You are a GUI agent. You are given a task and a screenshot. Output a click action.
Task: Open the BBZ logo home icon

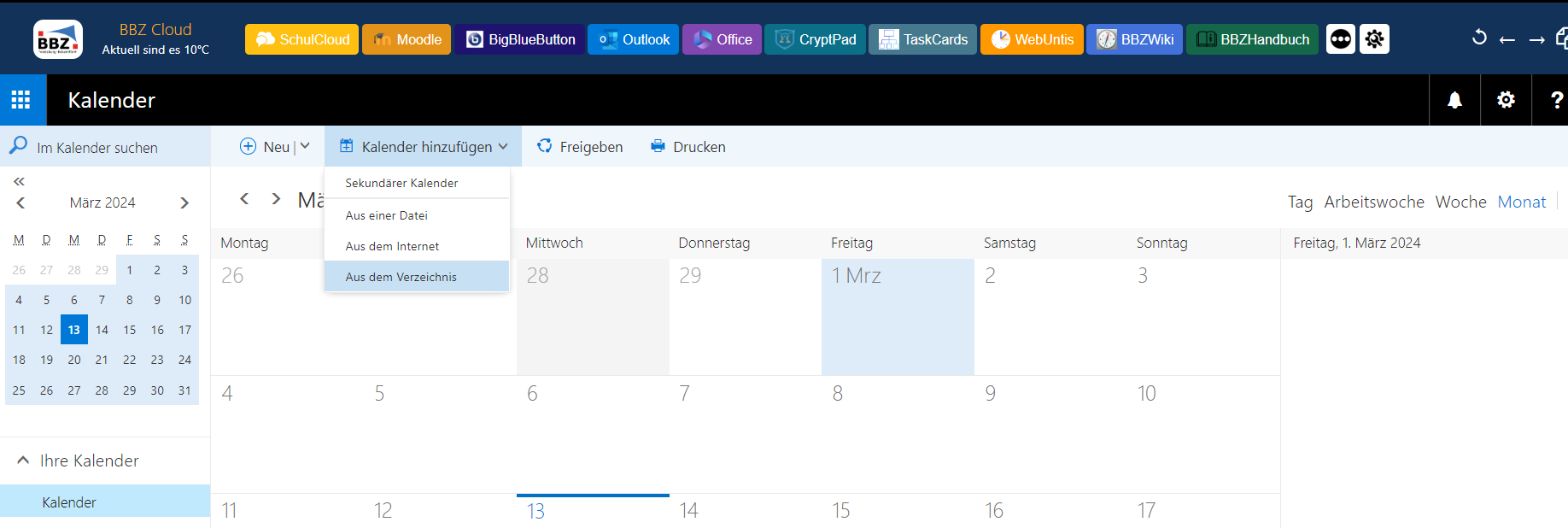pyautogui.click(x=57, y=39)
